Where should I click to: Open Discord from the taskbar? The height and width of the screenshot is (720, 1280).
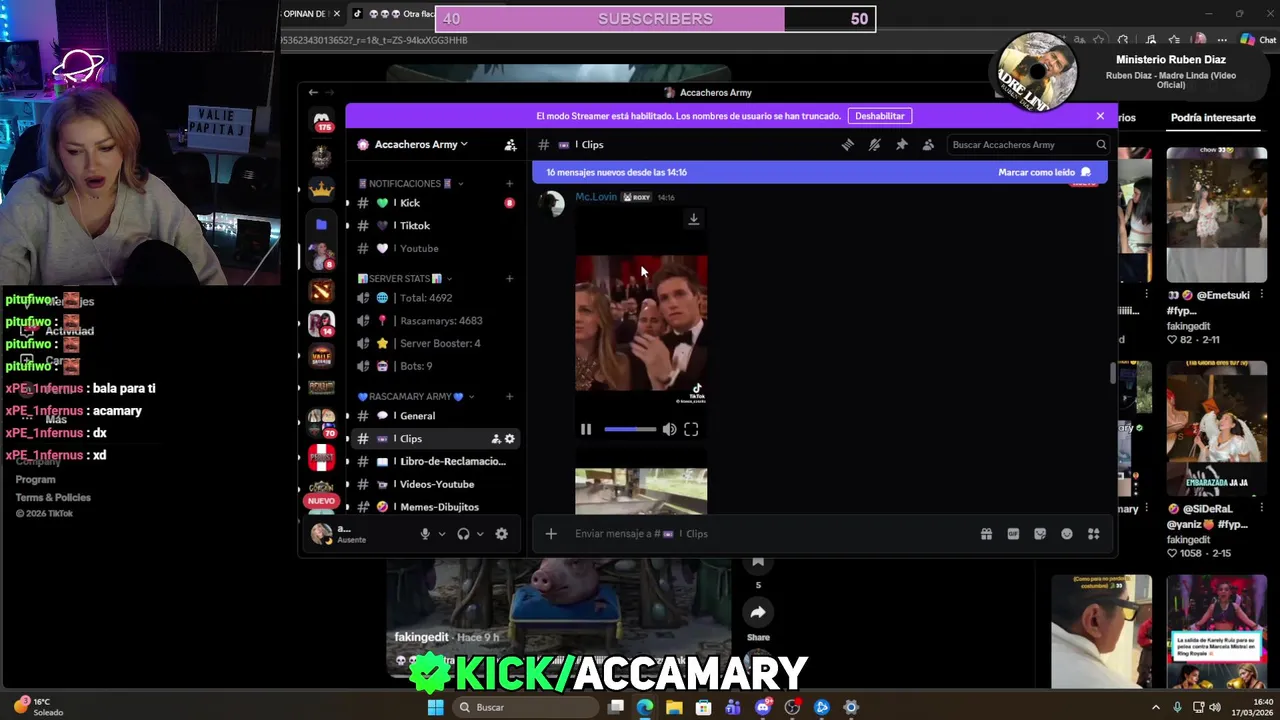(x=763, y=707)
